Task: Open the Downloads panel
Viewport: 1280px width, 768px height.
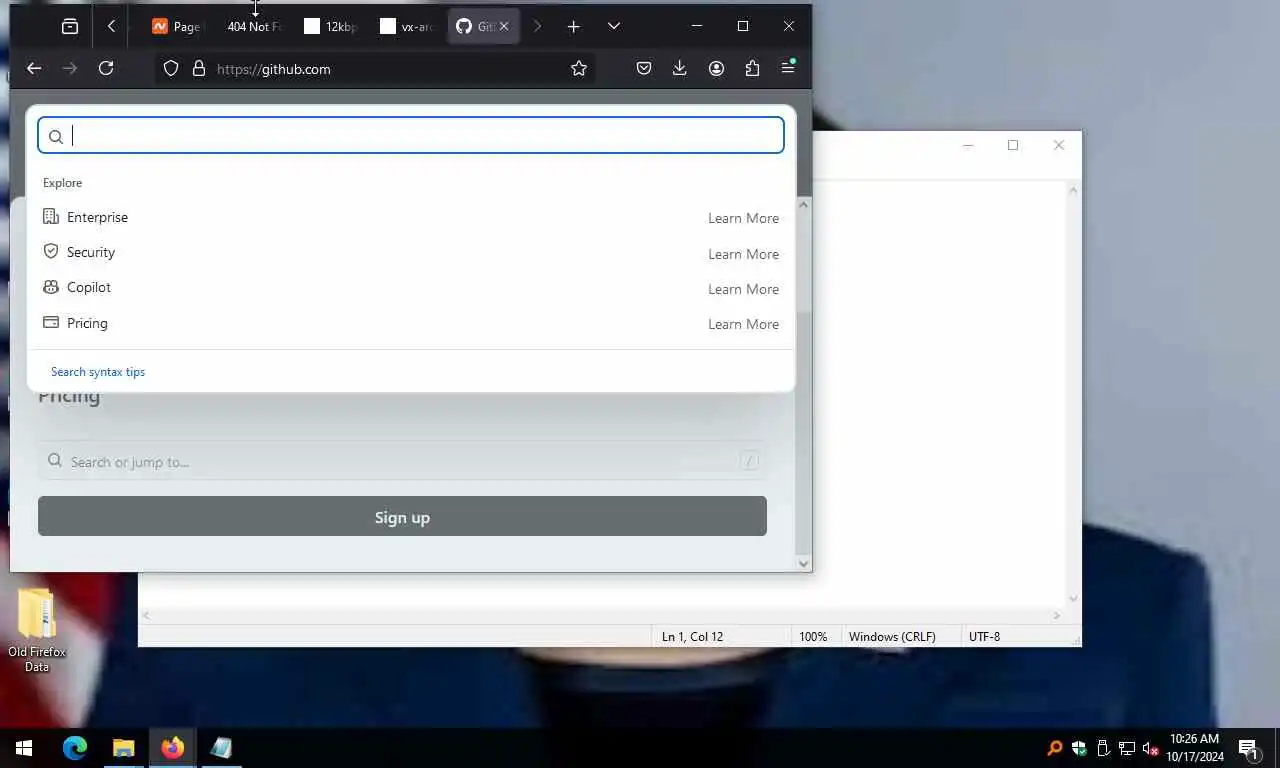Action: tap(680, 68)
